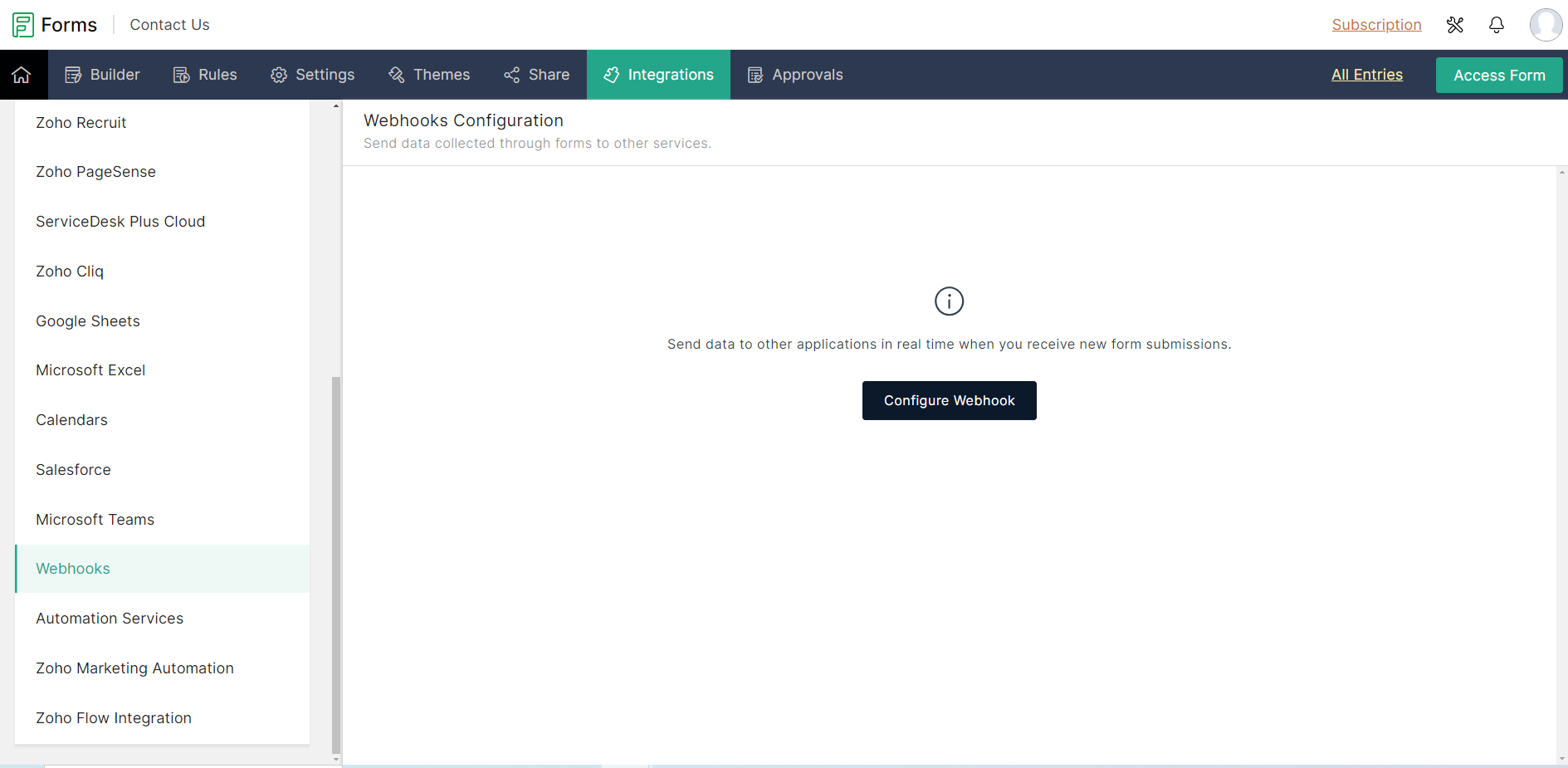The width and height of the screenshot is (1568, 768).
Task: Select Automation Services in the sidebar
Action: pos(163,619)
